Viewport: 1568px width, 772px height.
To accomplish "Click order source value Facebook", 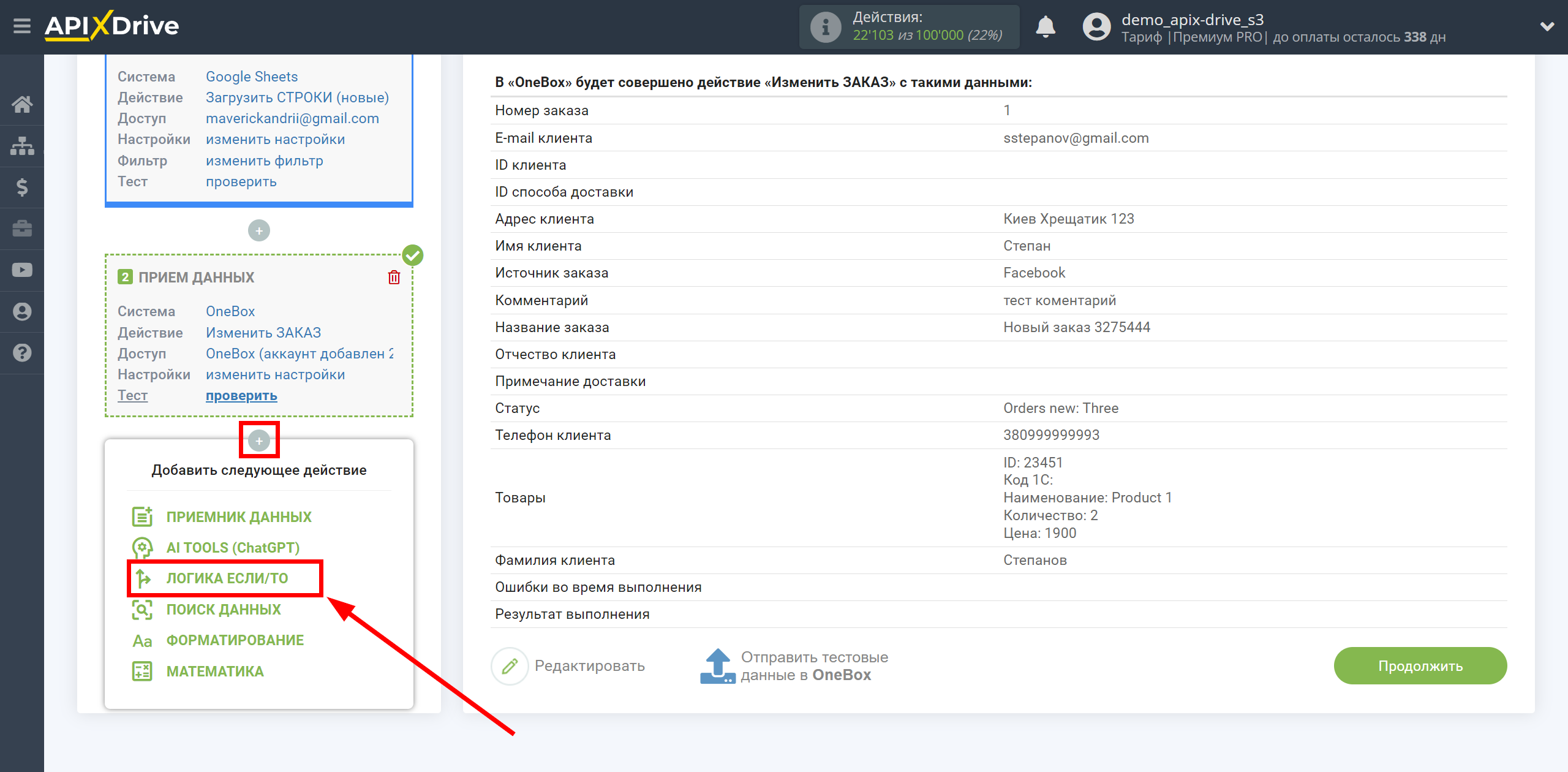I will pyautogui.click(x=1034, y=273).
